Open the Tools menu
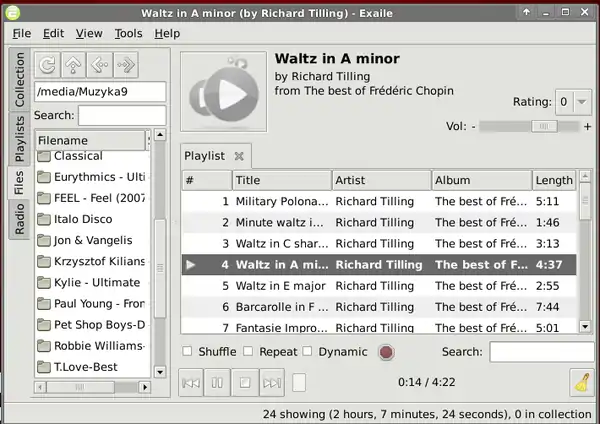Viewport: 600px width, 424px height. [128, 33]
